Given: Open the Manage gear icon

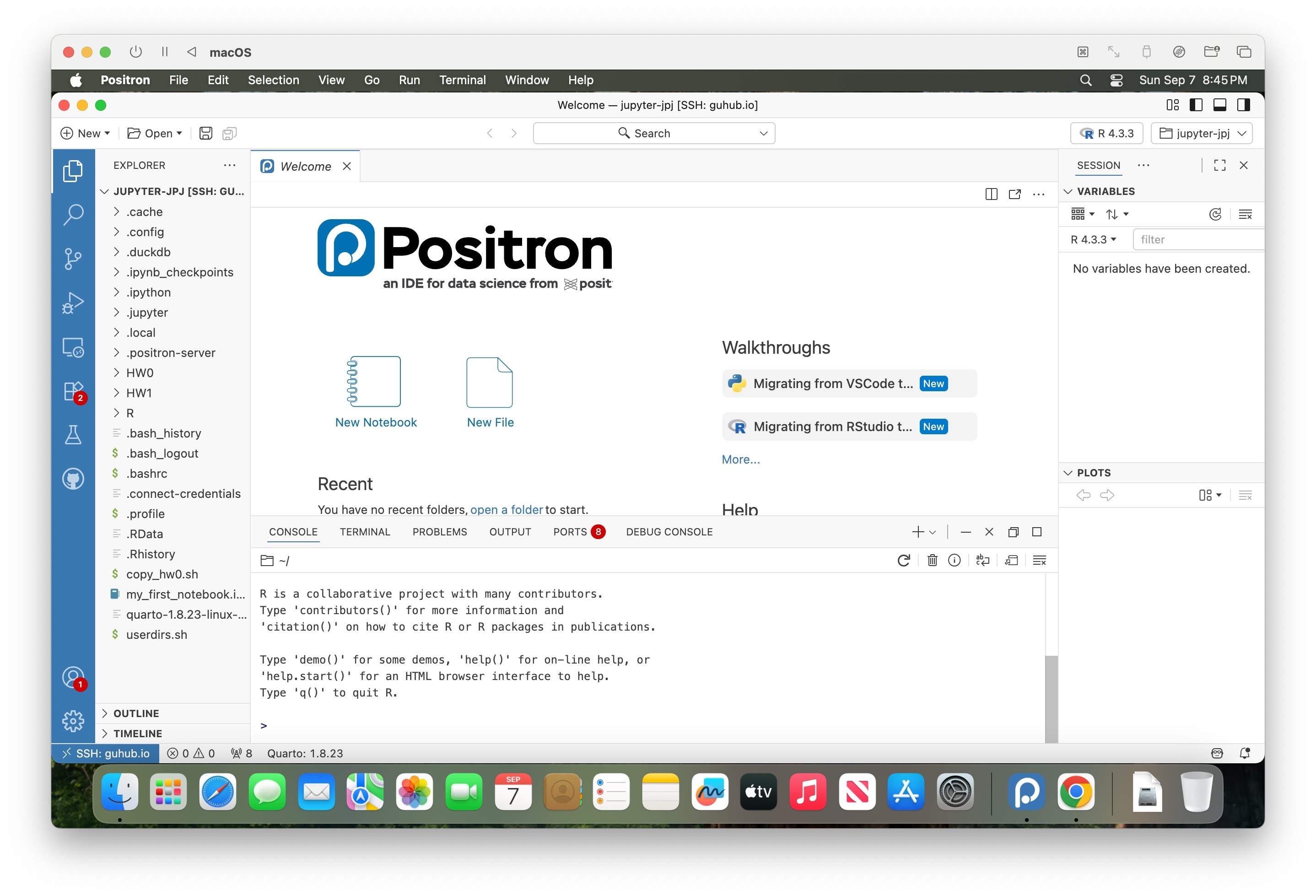Looking at the screenshot, I should [x=72, y=721].
